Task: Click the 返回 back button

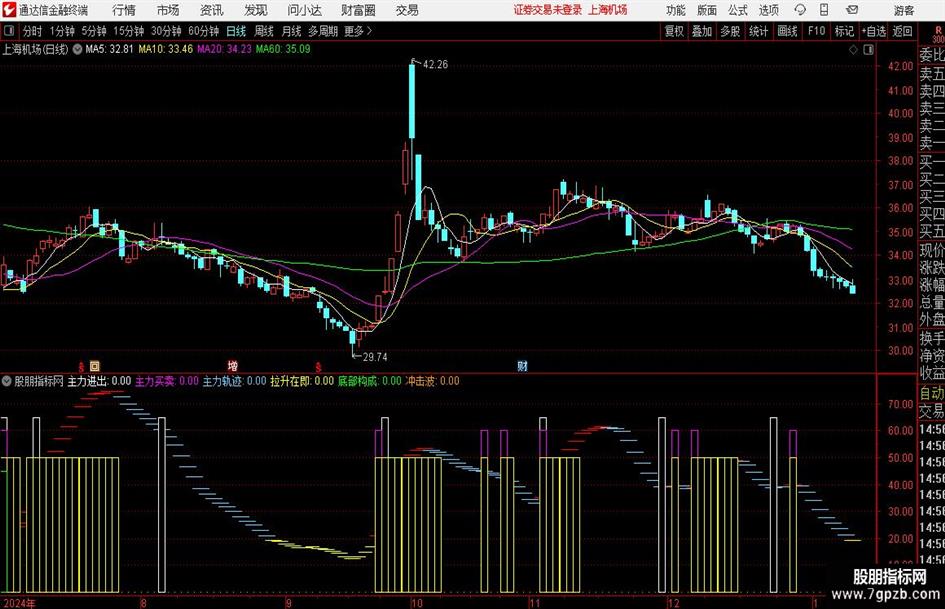Action: click(x=902, y=31)
